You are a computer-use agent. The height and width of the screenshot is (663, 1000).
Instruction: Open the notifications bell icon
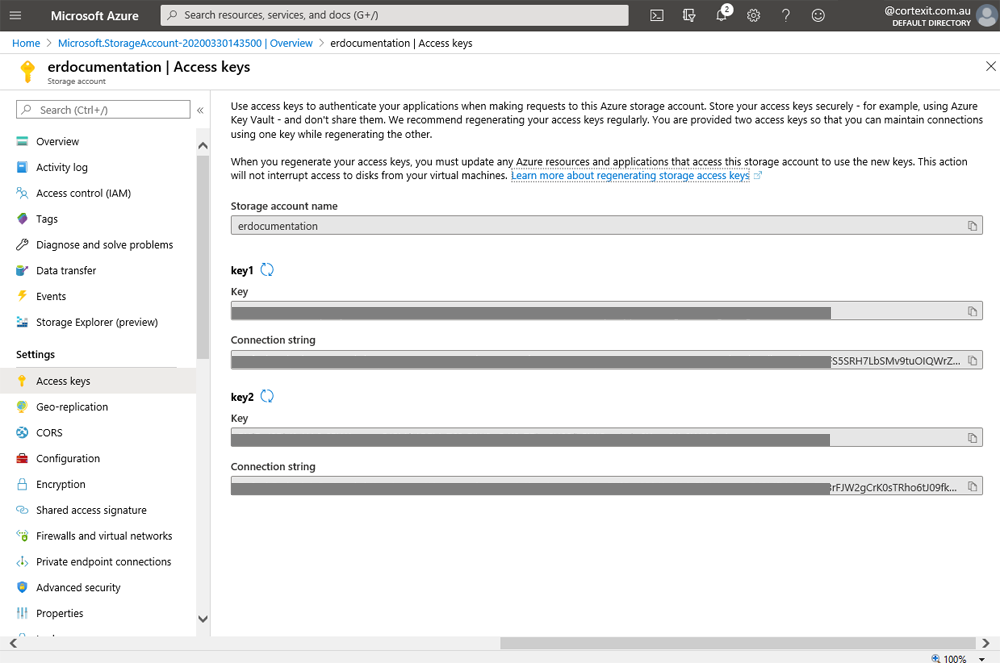pyautogui.click(x=722, y=15)
